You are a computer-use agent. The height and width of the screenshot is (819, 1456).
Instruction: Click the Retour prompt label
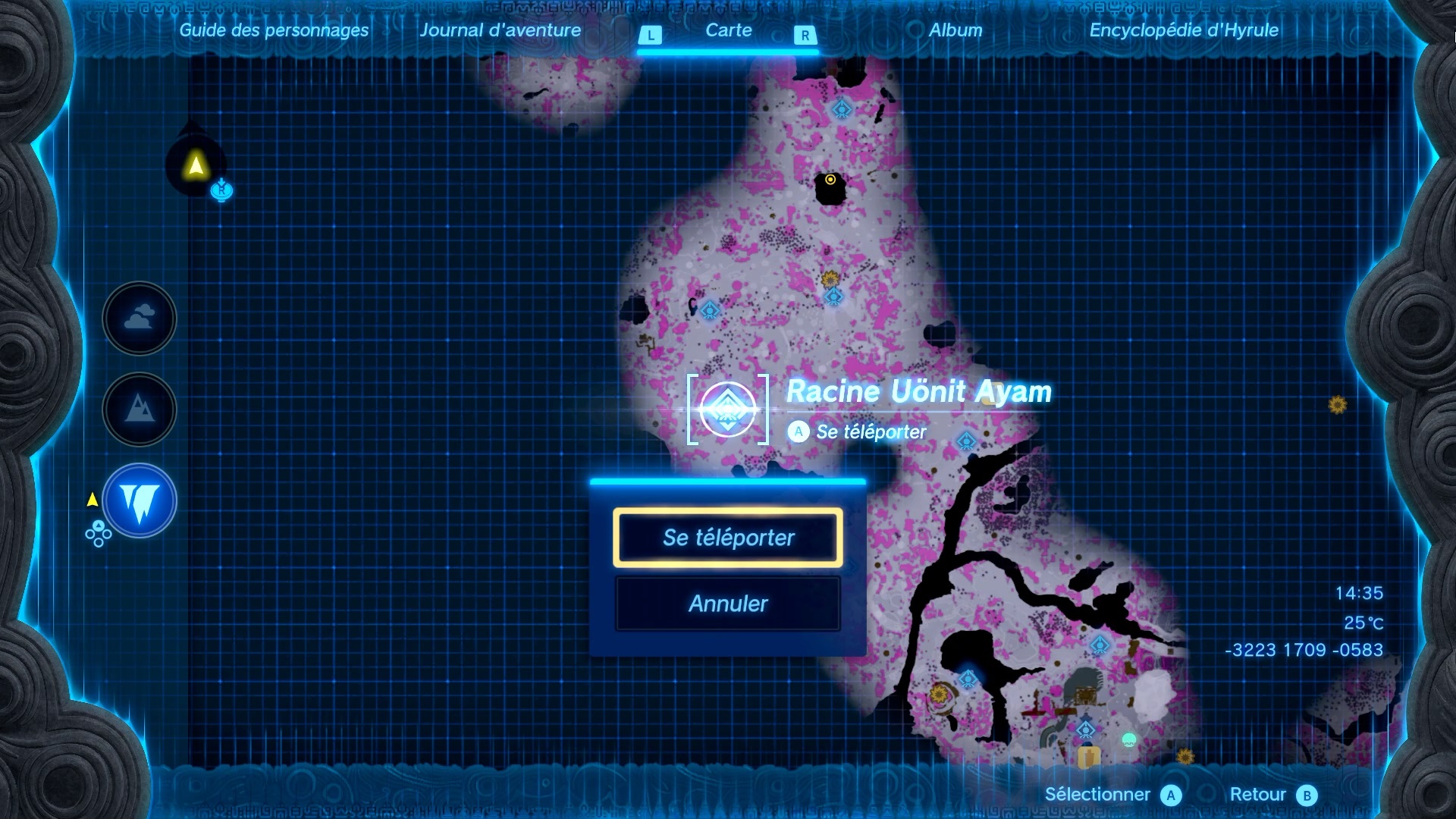1257,794
